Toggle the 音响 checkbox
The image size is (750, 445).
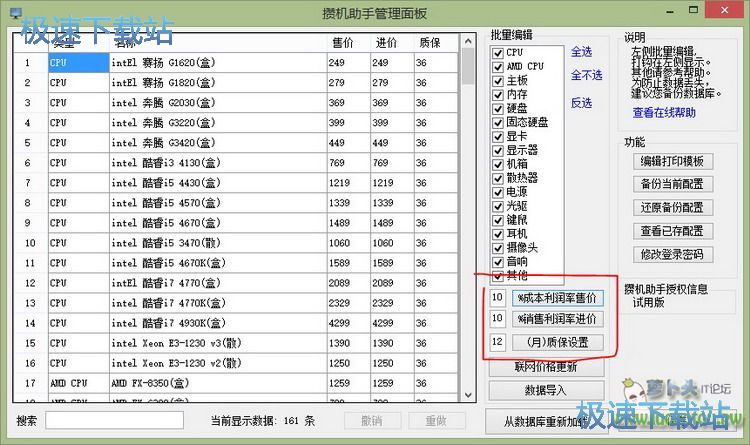coord(498,262)
